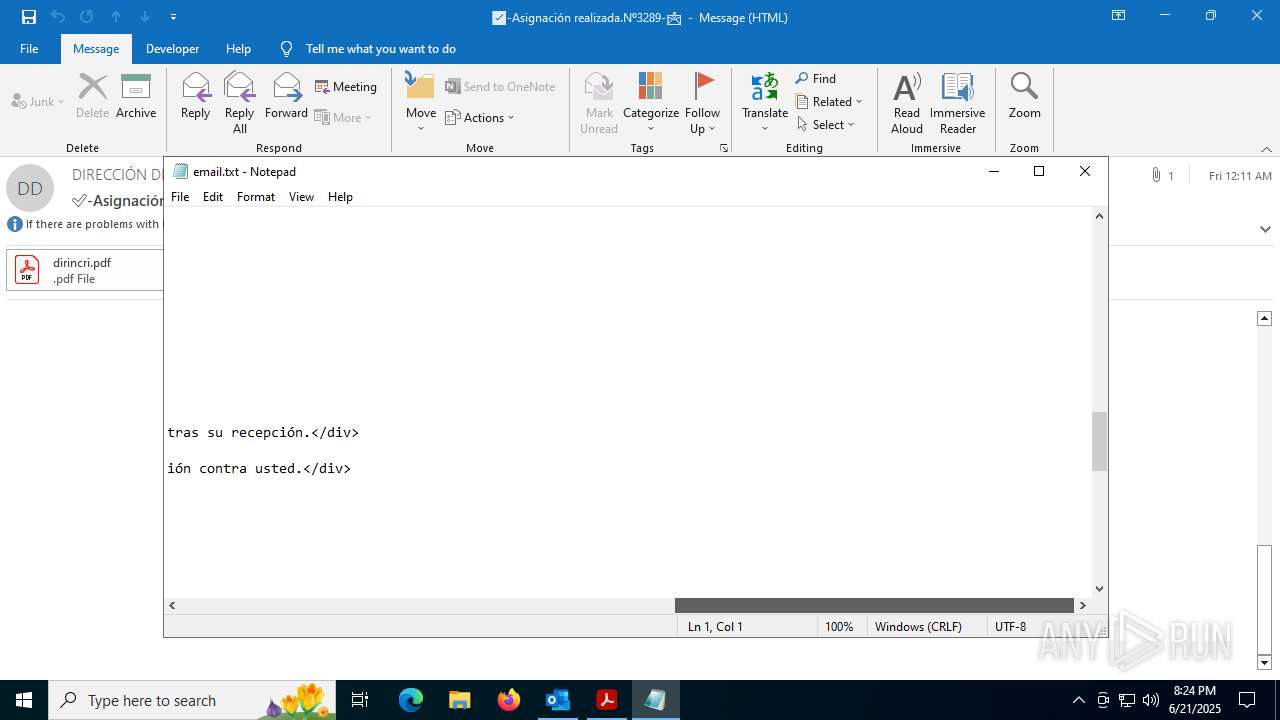
Task: Expand the More respond options dropdown
Action: (343, 117)
